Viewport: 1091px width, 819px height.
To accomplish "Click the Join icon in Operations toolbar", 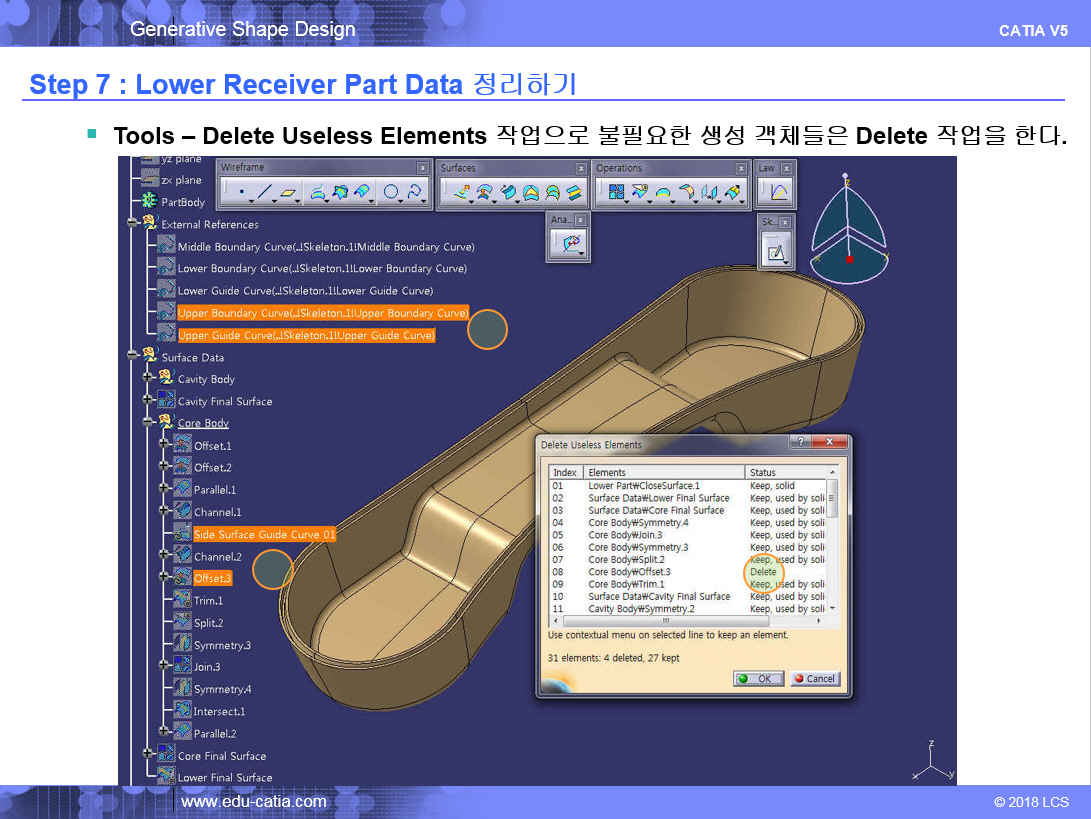I will tap(616, 192).
